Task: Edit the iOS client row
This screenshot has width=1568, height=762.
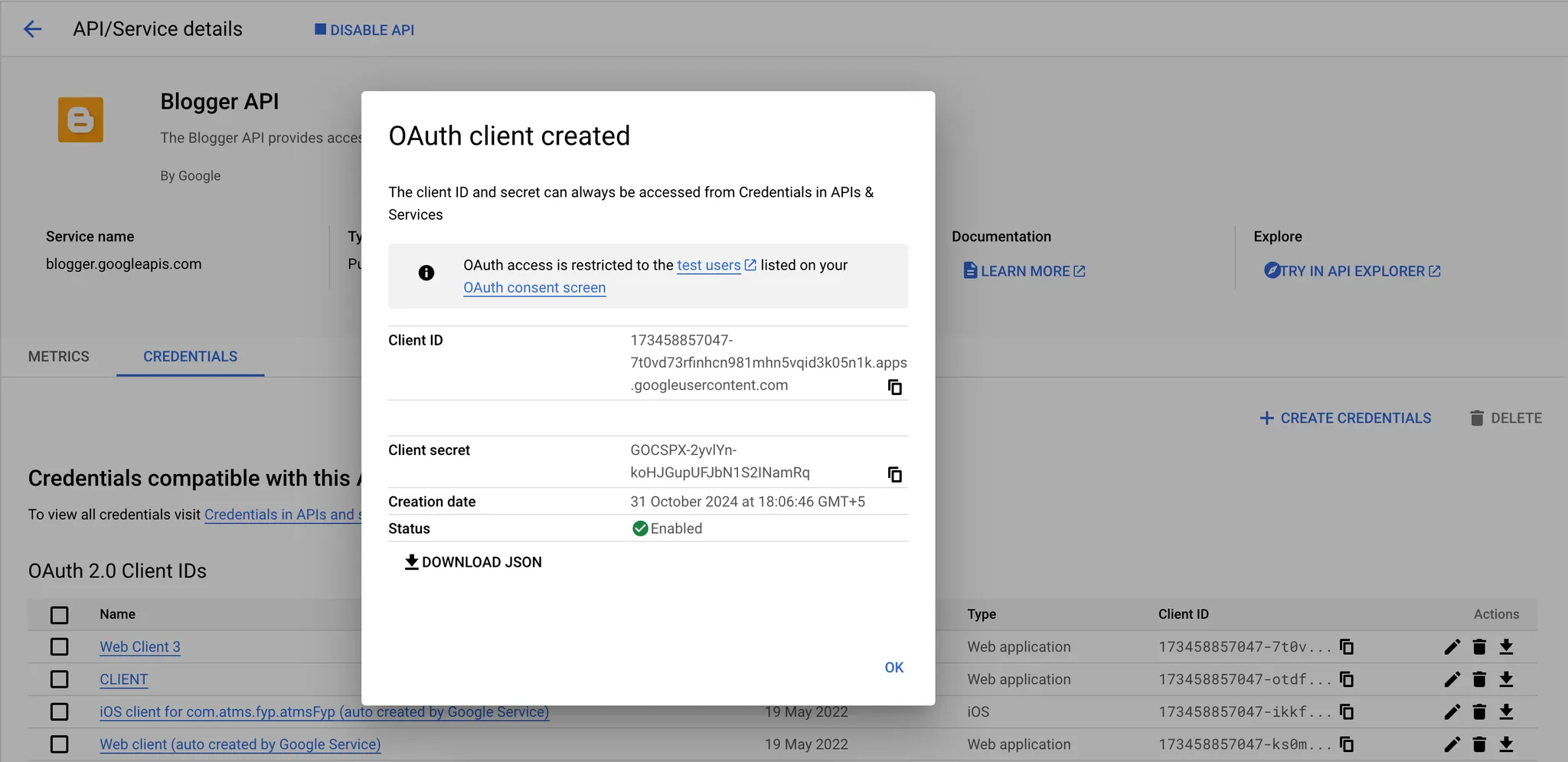Action: click(1452, 712)
